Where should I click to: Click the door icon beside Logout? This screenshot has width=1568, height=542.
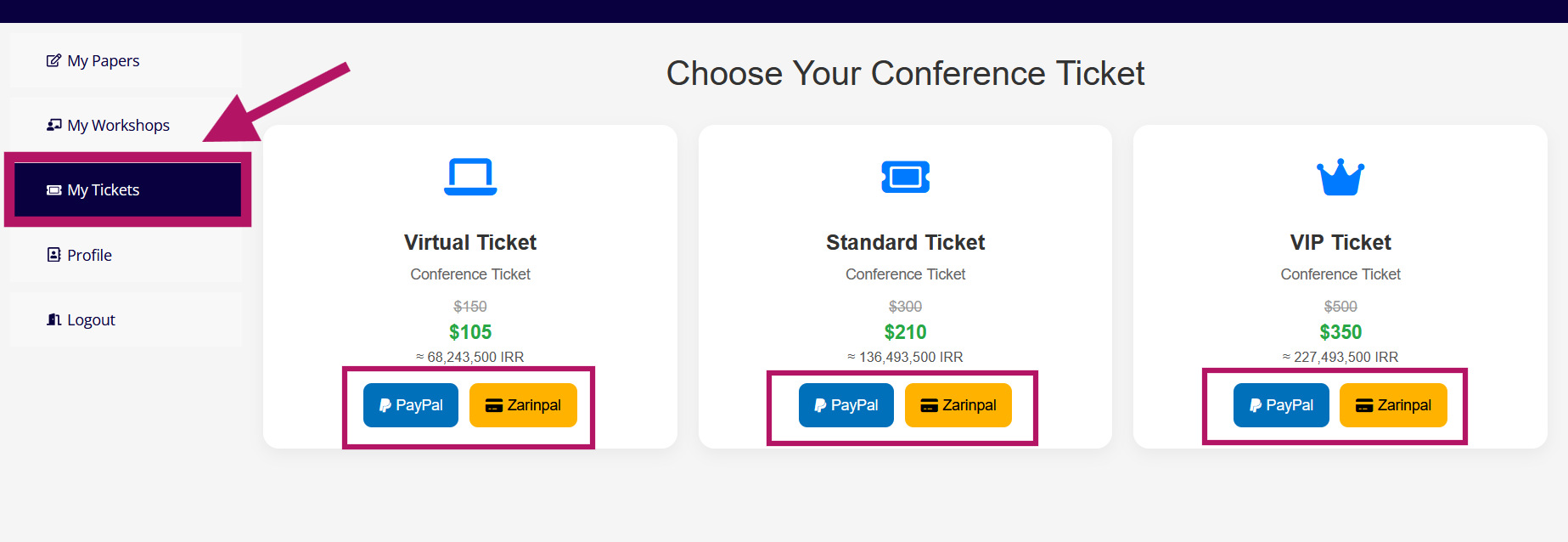click(53, 319)
